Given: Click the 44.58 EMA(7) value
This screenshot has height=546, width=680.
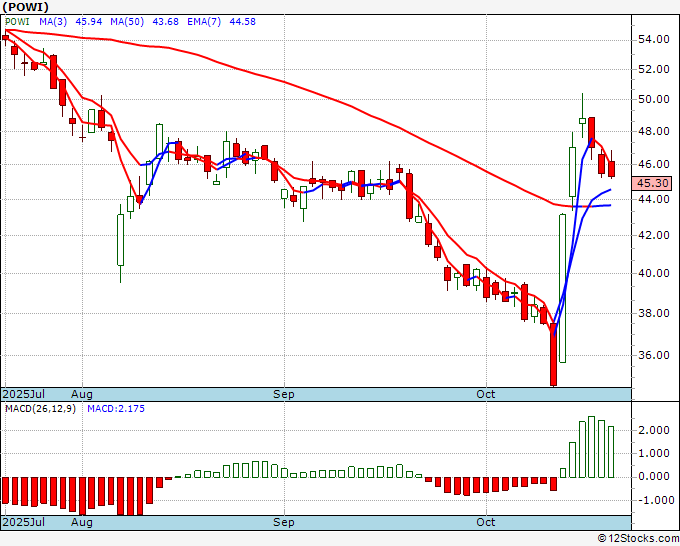Looking at the screenshot, I should (x=242, y=22).
